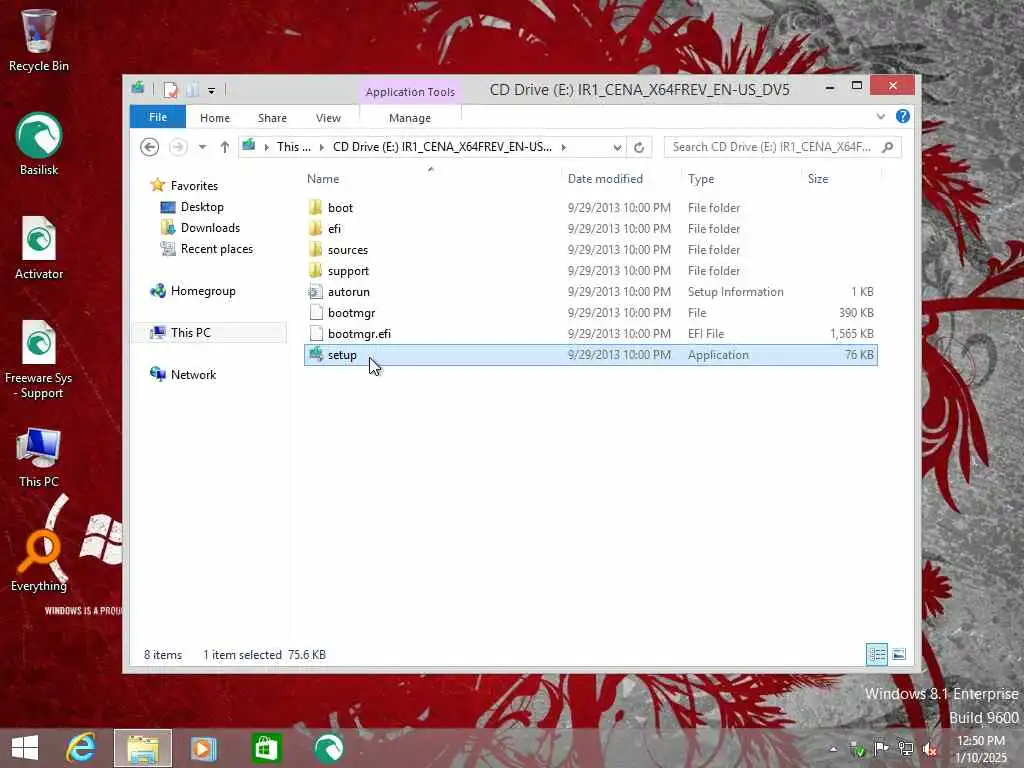Viewport: 1024px width, 768px height.
Task: Open Windows Store from taskbar
Action: (266, 748)
